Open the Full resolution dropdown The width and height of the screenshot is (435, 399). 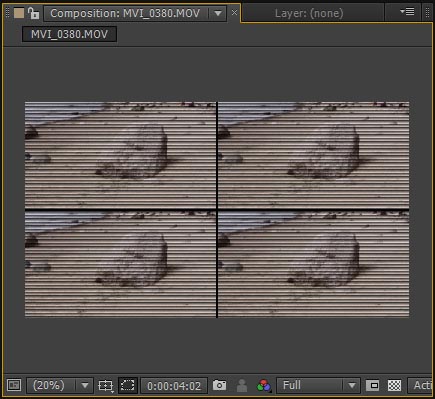(x=318, y=386)
